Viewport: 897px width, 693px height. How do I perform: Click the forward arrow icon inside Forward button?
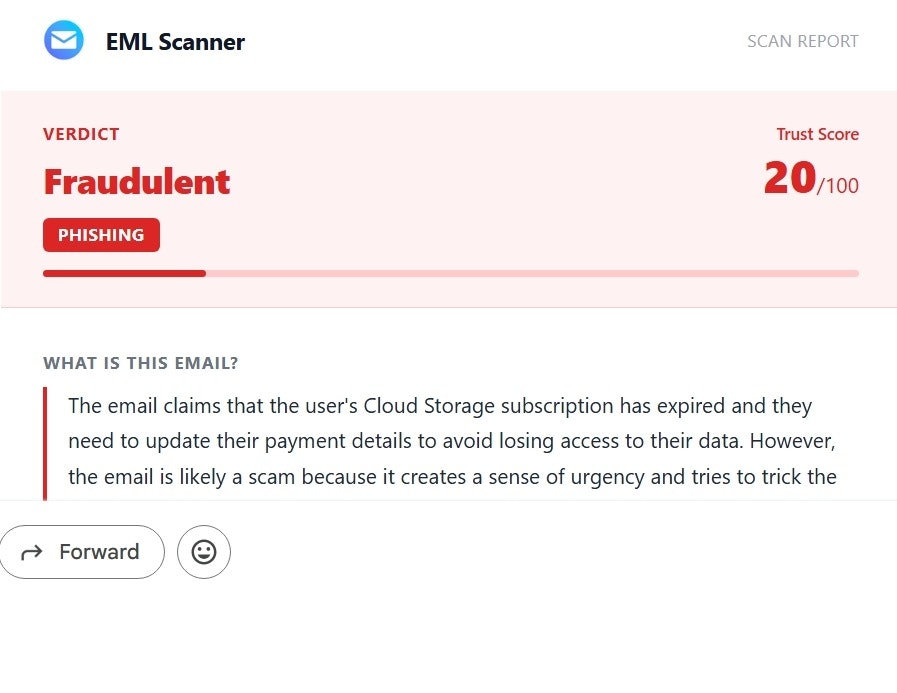pos(33,551)
